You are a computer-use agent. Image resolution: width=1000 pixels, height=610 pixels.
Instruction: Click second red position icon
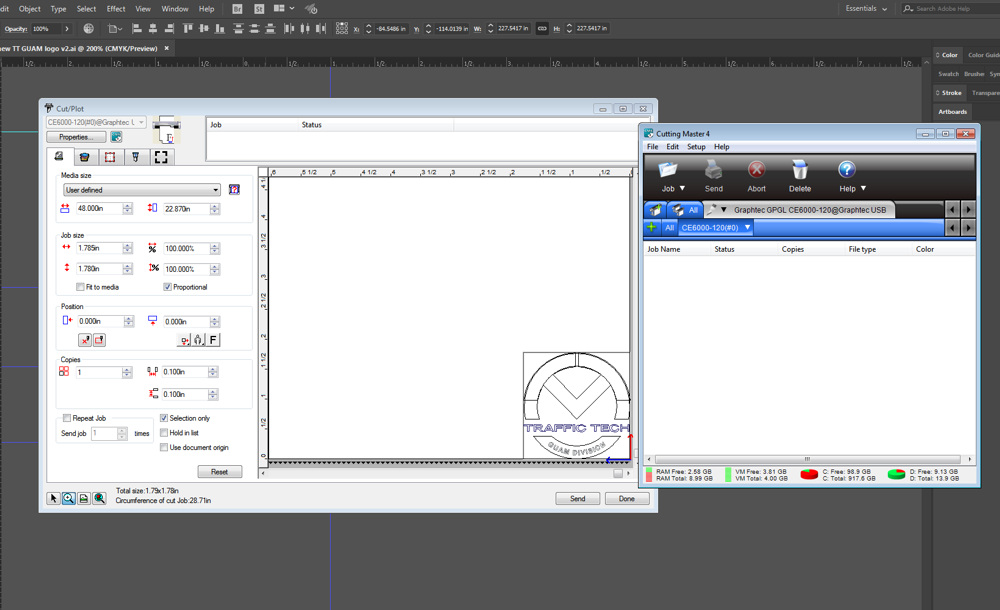click(99, 340)
